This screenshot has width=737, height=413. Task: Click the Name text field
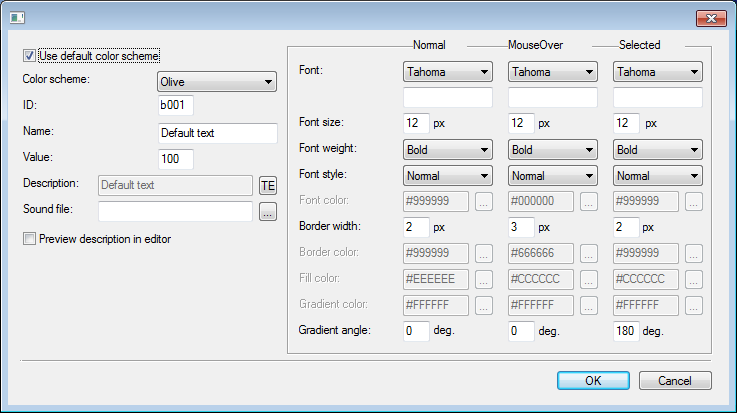click(x=217, y=133)
